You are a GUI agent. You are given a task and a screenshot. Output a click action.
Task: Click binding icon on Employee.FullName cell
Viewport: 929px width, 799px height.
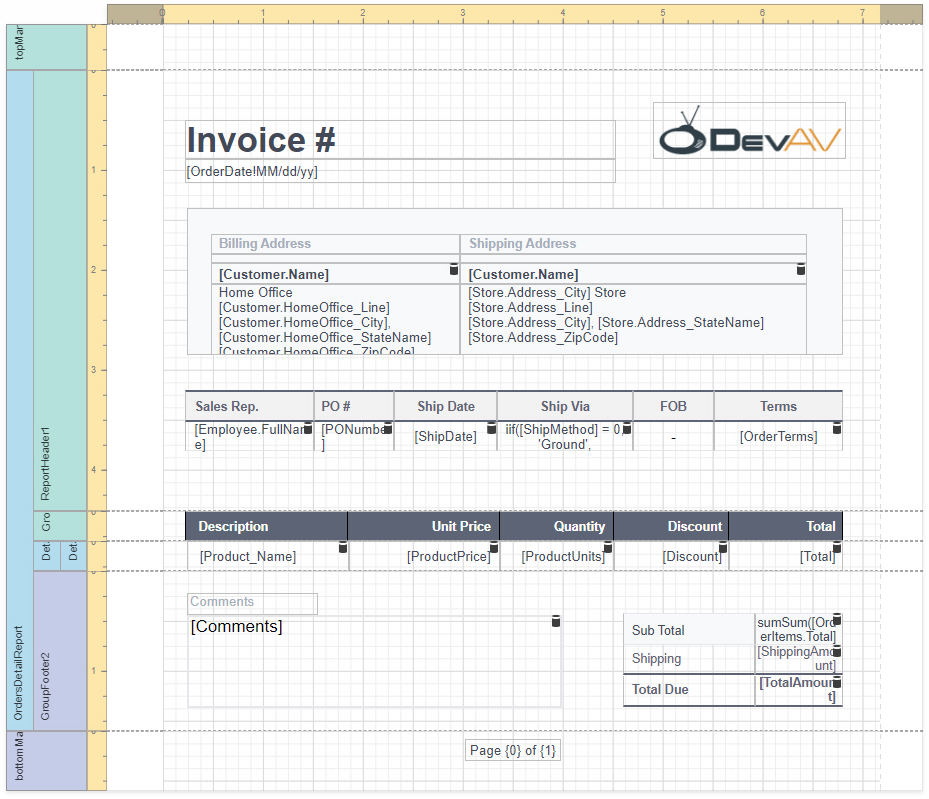[x=308, y=429]
